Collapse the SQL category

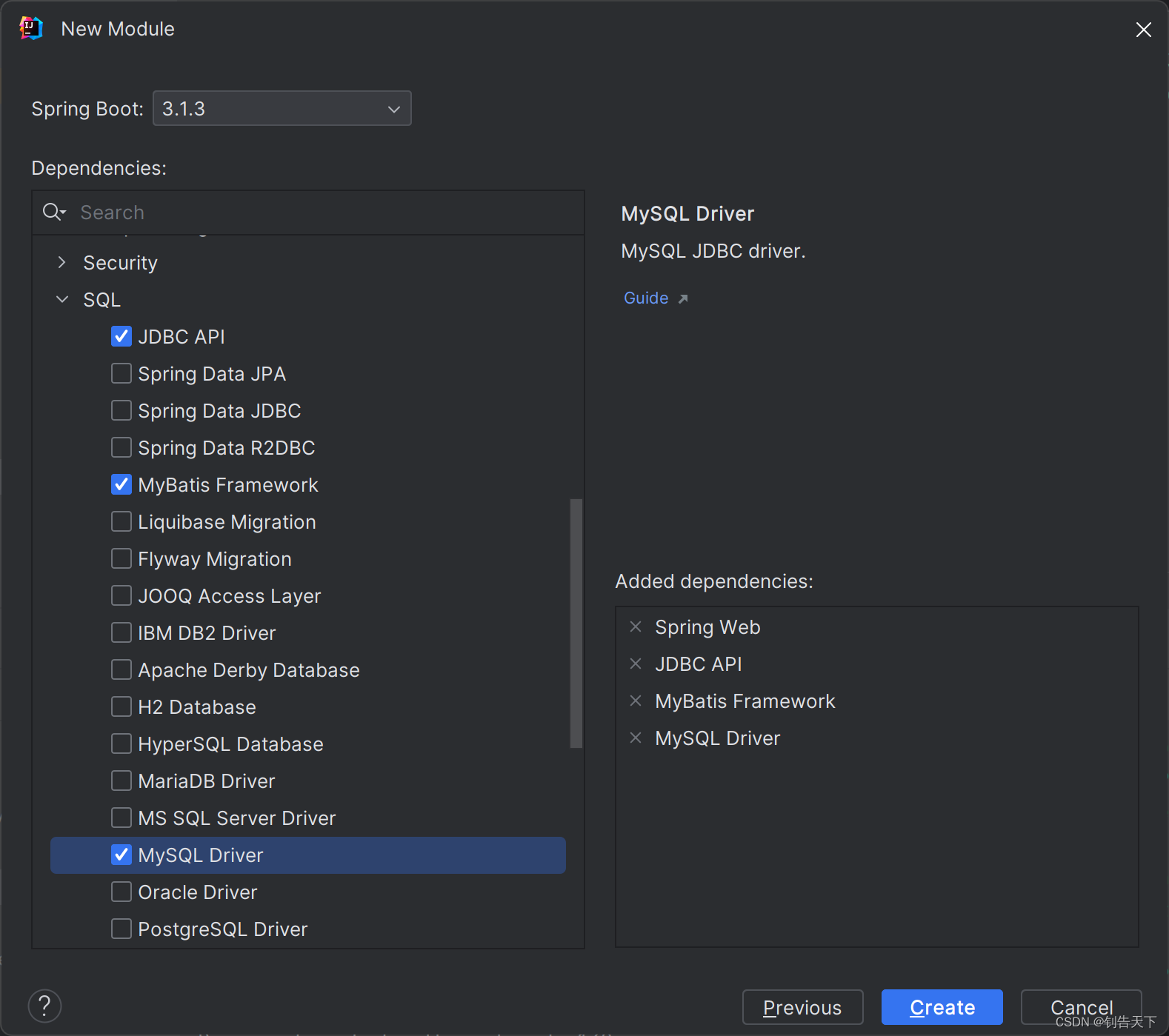click(62, 299)
